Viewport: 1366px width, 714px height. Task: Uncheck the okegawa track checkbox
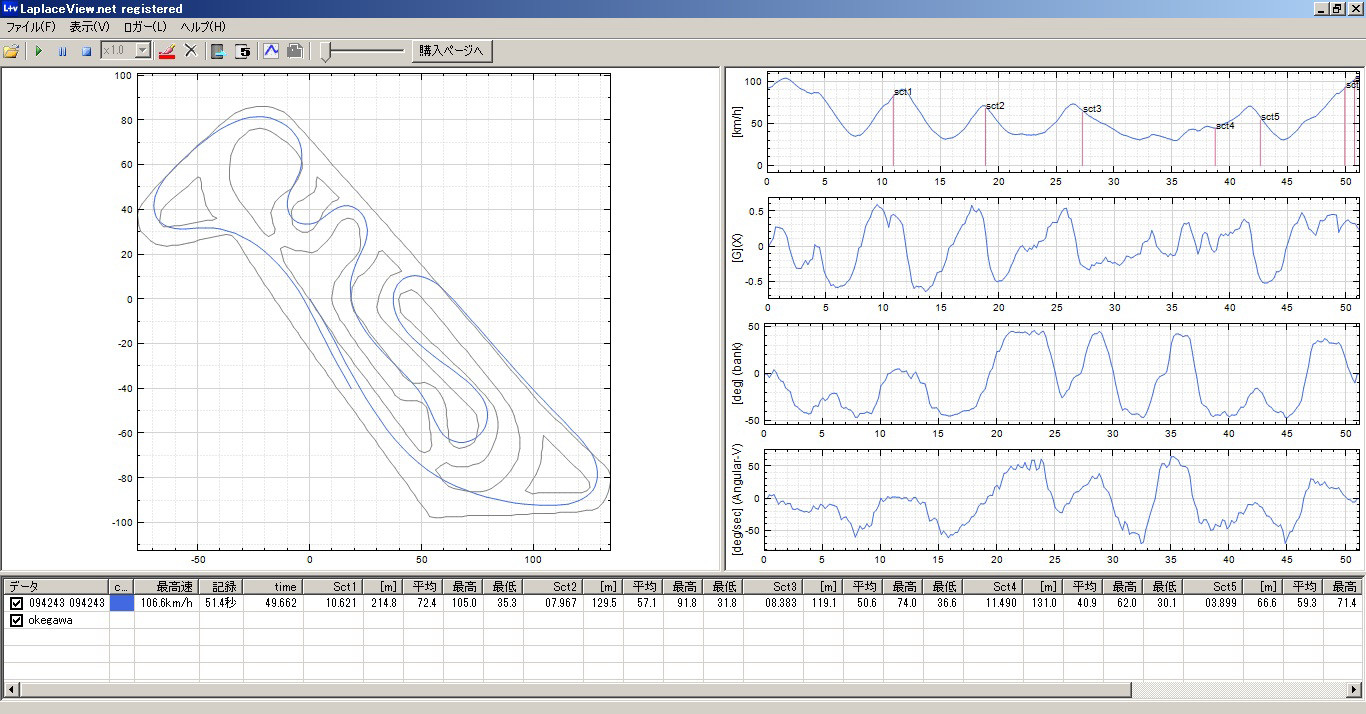(16, 621)
